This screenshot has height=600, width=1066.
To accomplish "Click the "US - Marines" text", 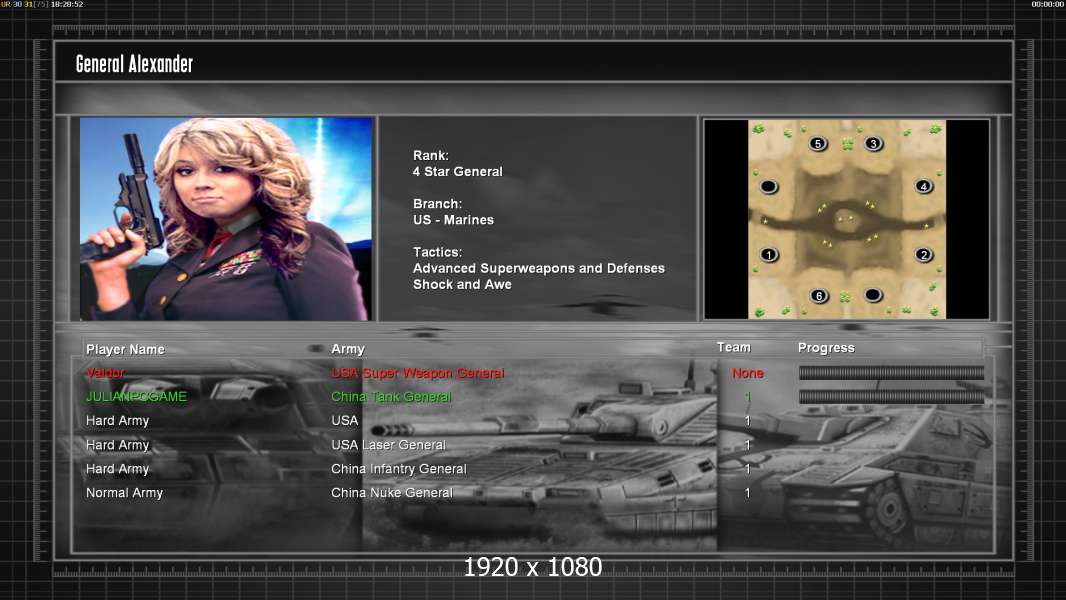I will 453,220.
